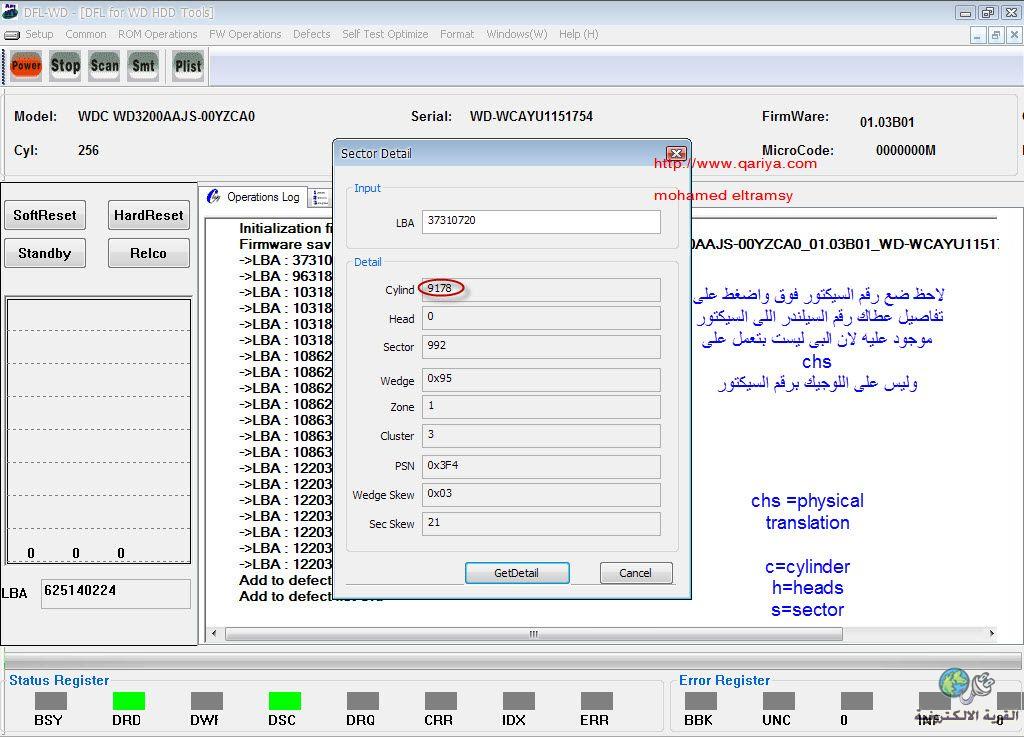Click the HardReset button

tap(149, 215)
